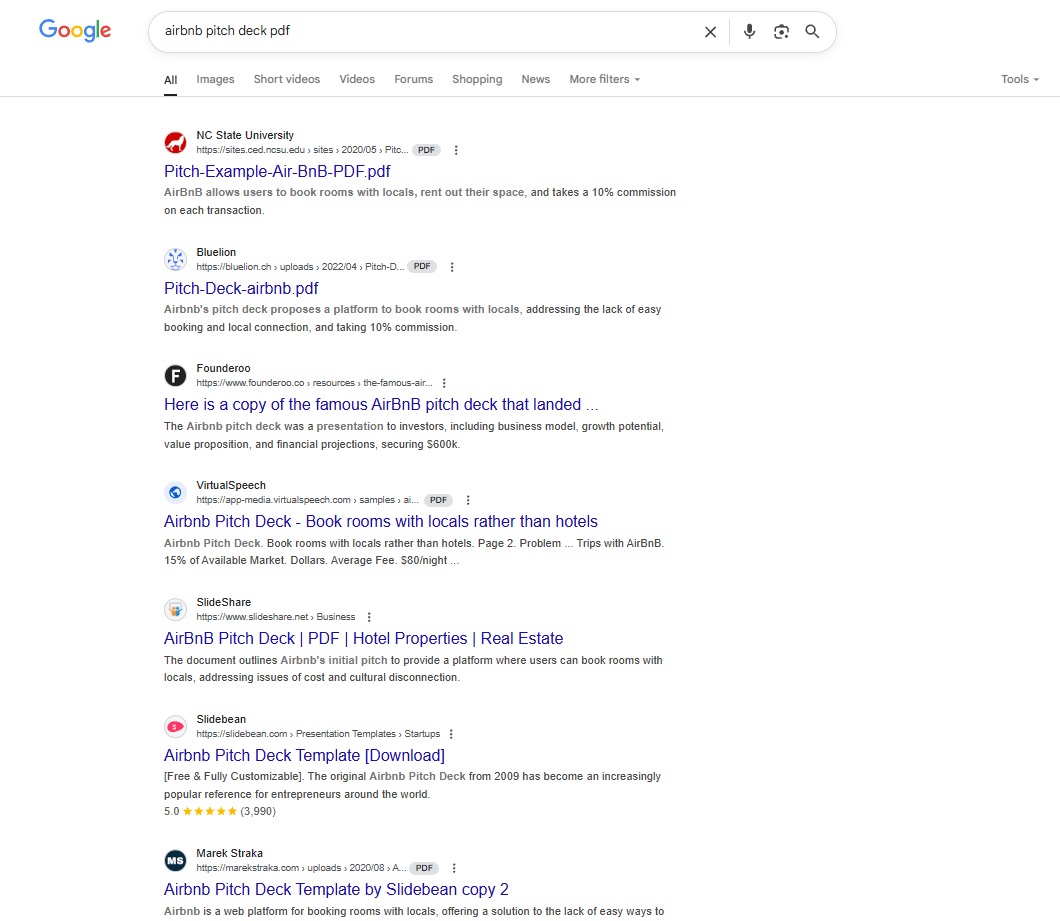Click the VirtualSpeech globe favicon
Viewport: 1060px width, 921px height.
pyautogui.click(x=176, y=492)
